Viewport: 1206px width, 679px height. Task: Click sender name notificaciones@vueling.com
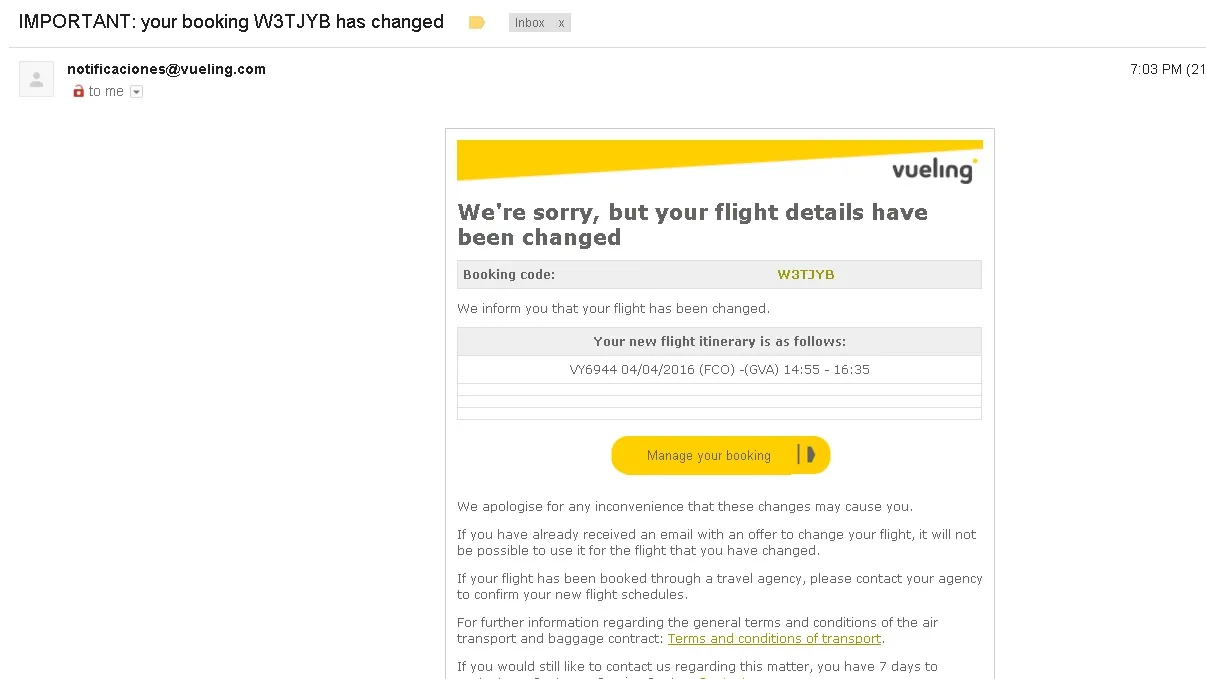(166, 69)
